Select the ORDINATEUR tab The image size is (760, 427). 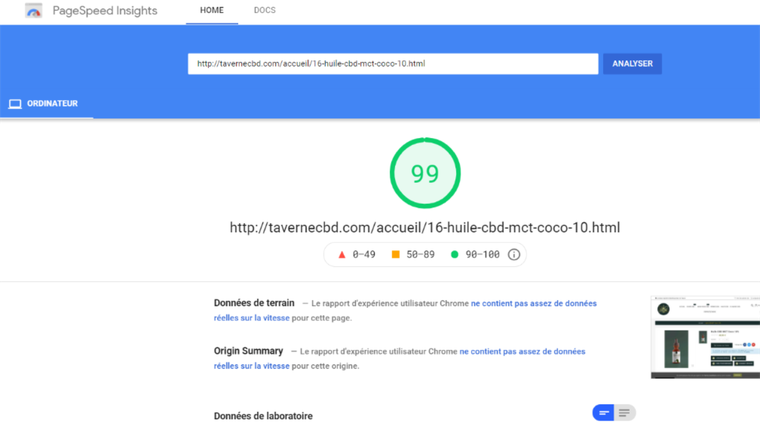pyautogui.click(x=47, y=104)
